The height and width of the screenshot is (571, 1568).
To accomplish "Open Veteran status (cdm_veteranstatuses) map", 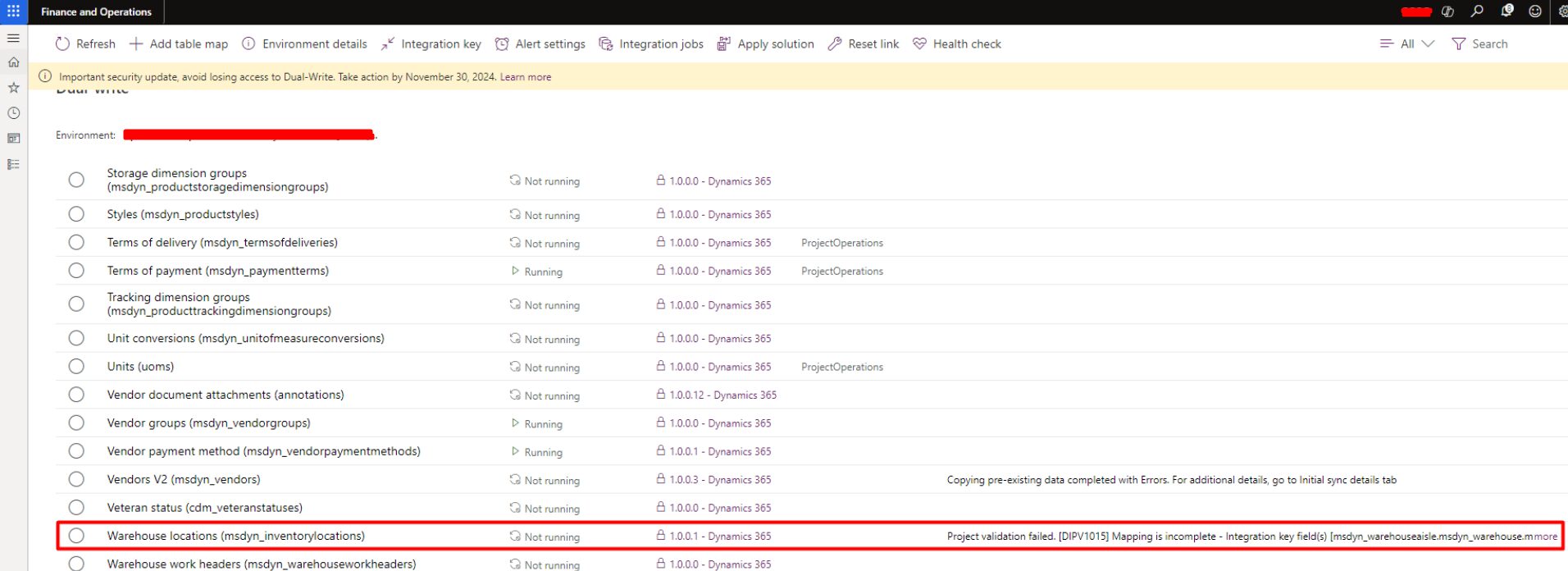I will click(204, 507).
